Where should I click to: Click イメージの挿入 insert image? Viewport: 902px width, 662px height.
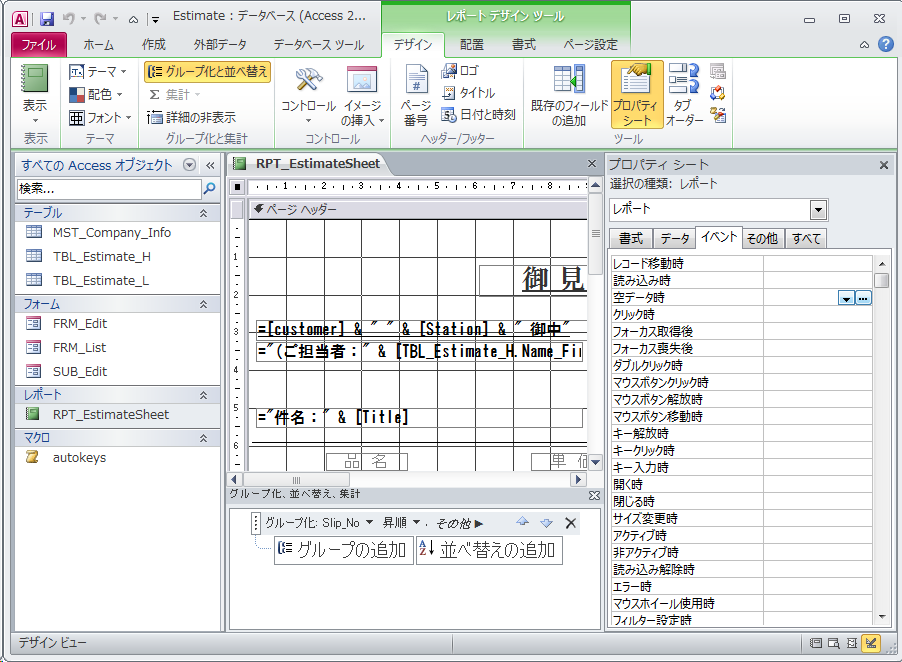pos(362,95)
